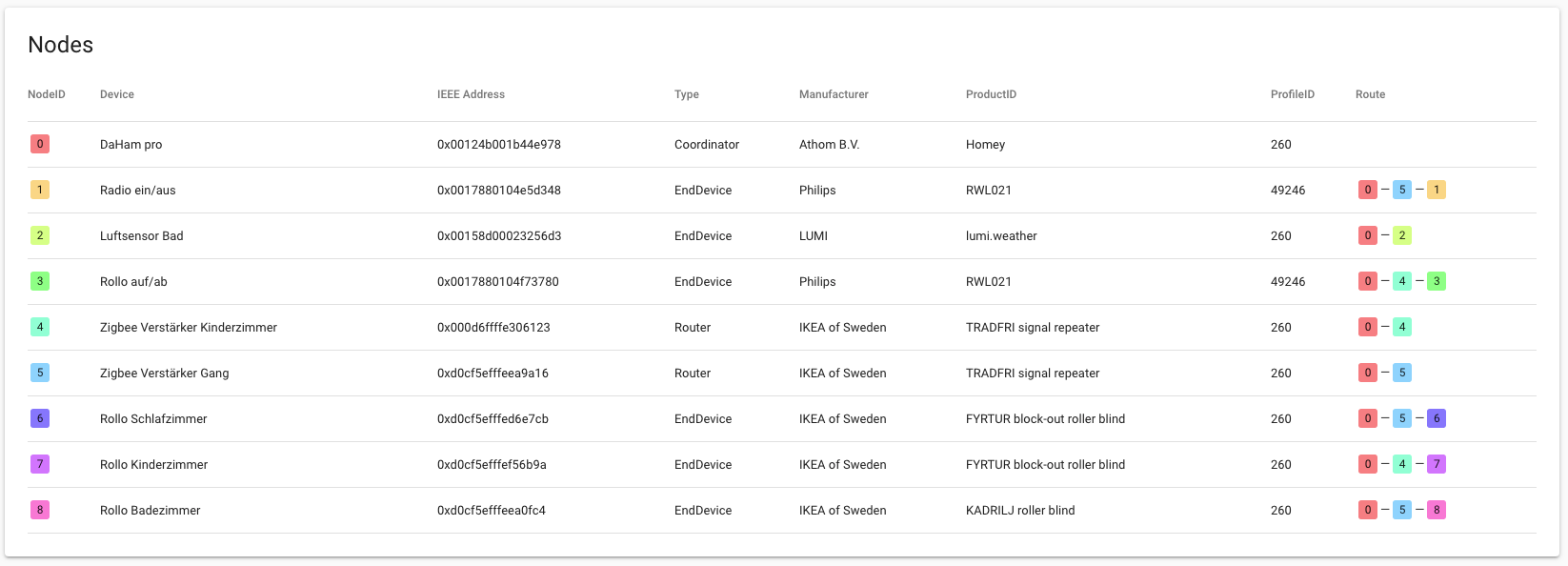Click the pink node 8 badge ending Rollo Badezimmer route

tap(1437, 510)
